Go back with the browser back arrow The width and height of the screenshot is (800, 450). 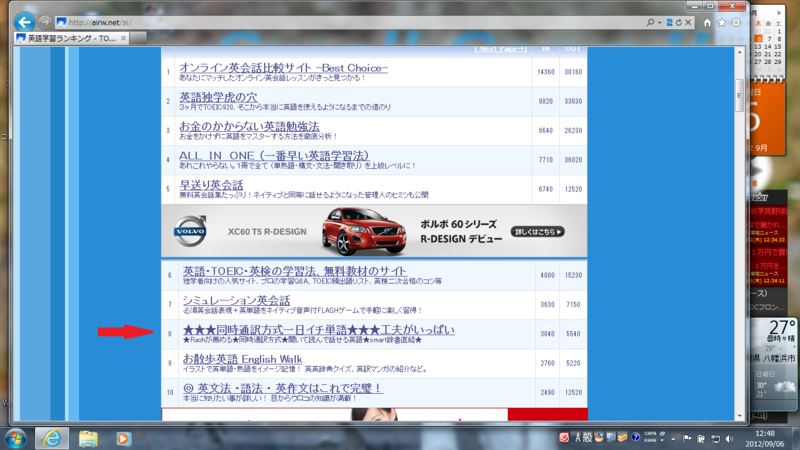tap(24, 22)
